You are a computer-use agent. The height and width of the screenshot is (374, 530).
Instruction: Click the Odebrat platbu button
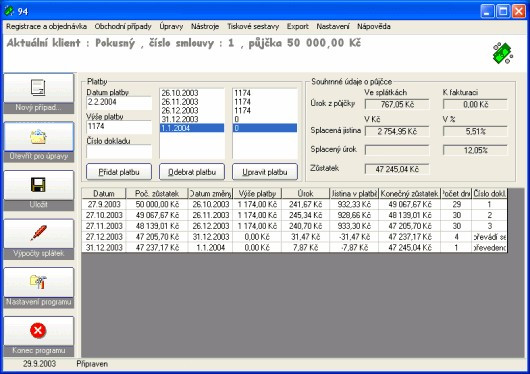pyautogui.click(x=192, y=172)
